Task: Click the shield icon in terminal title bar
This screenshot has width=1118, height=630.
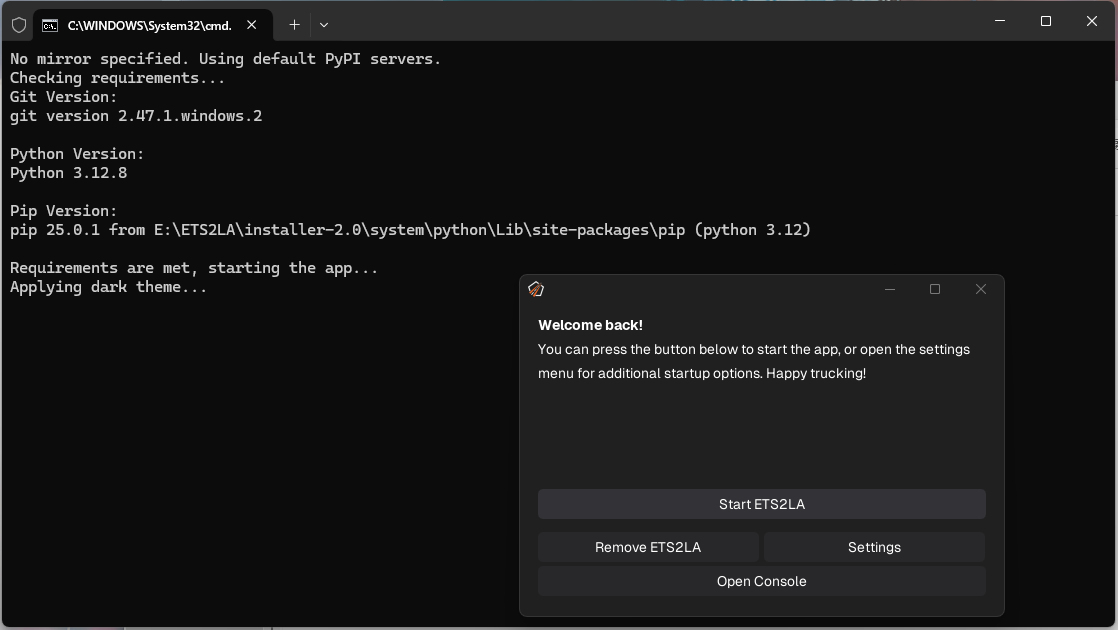Action: click(19, 26)
